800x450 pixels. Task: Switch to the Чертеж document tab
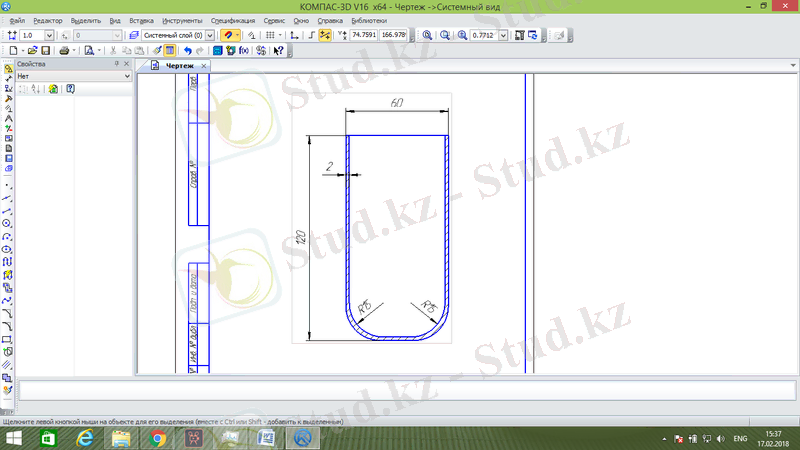(179, 66)
